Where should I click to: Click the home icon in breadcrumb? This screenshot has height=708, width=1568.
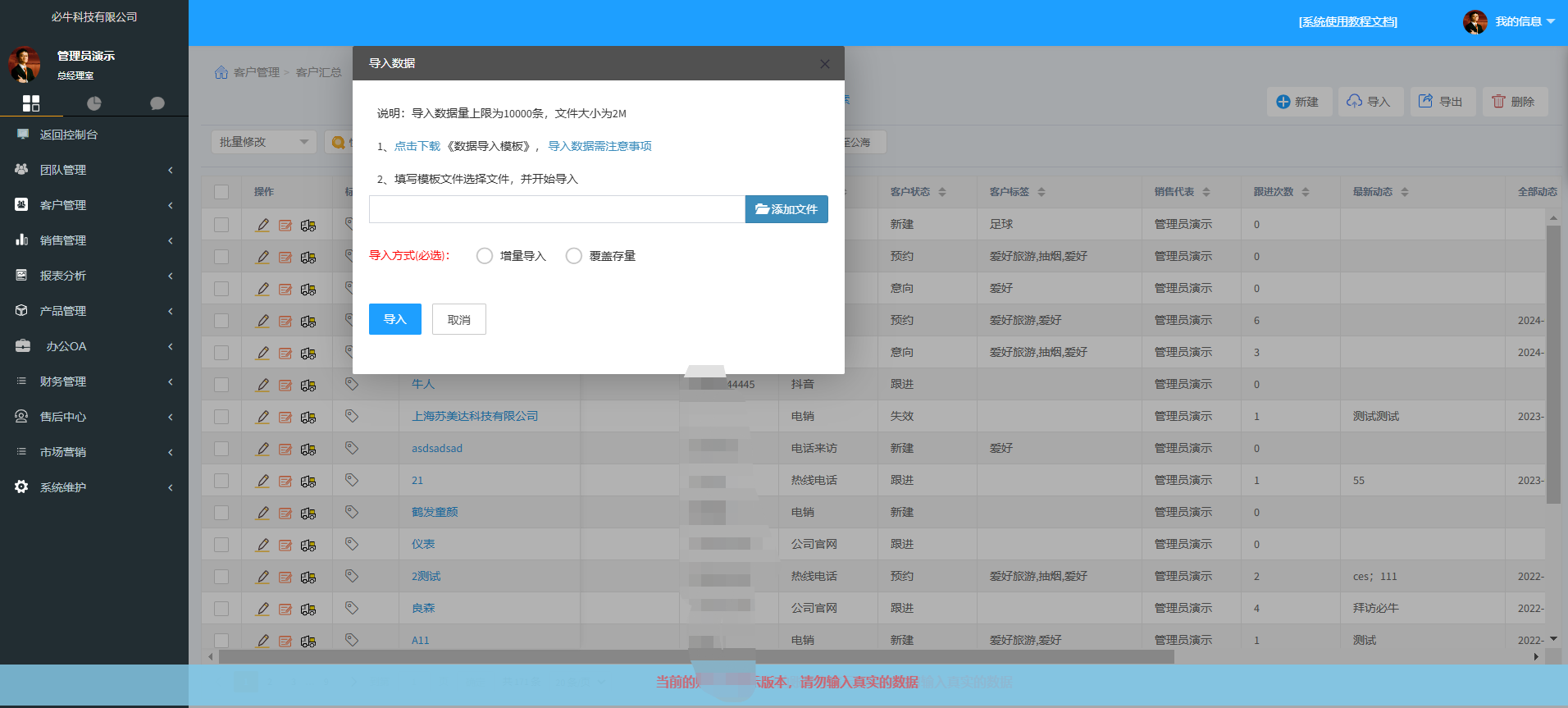[221, 72]
